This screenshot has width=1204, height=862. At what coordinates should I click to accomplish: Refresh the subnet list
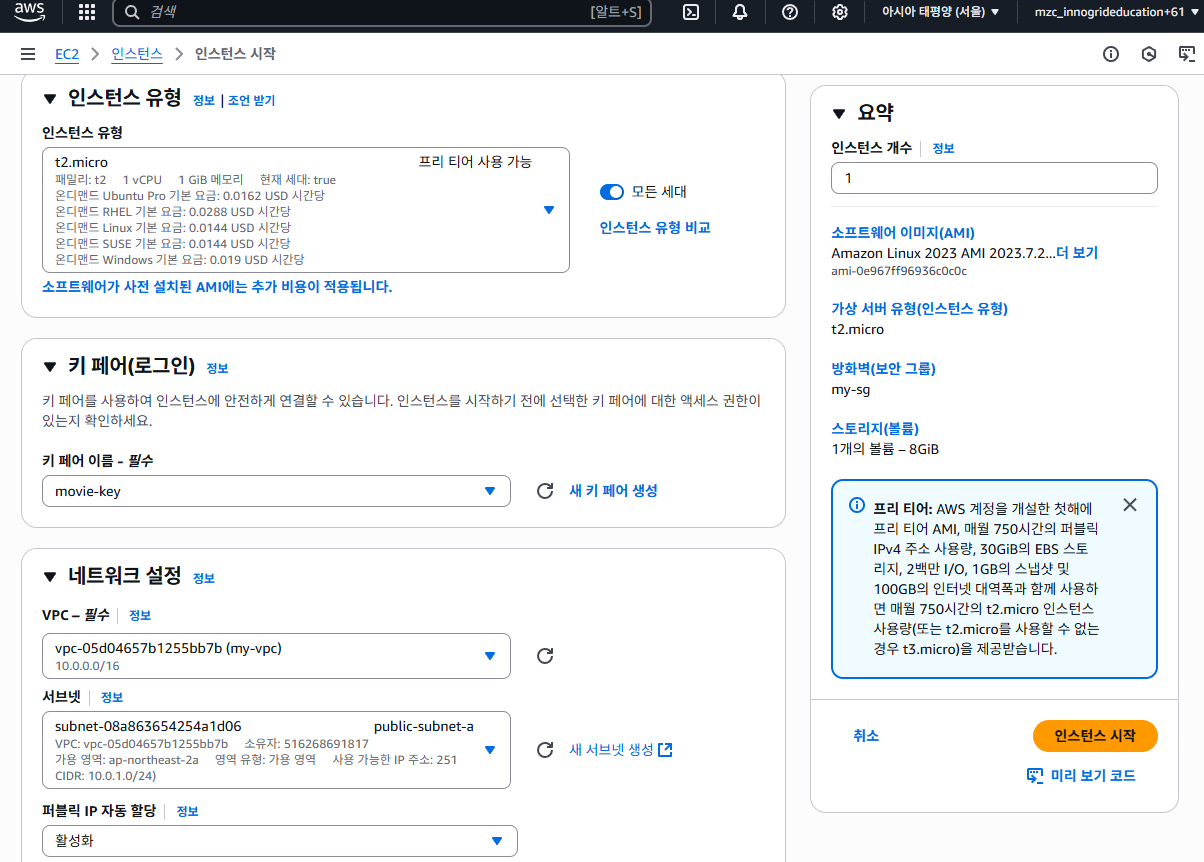pyautogui.click(x=545, y=750)
